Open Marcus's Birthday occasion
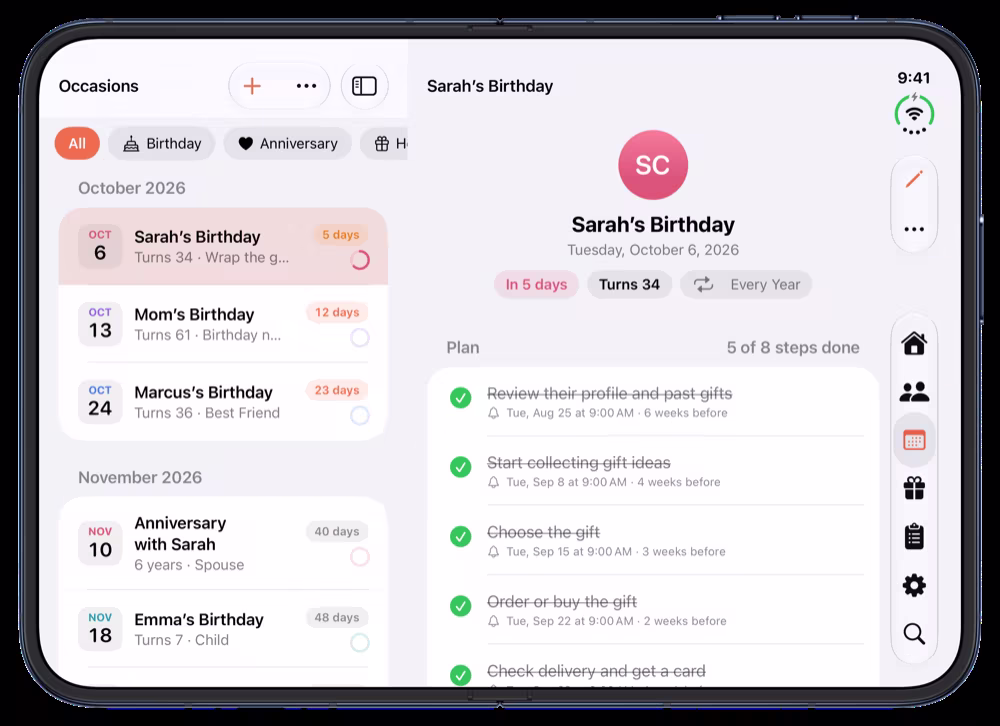The height and width of the screenshot is (726, 1000). click(223, 402)
